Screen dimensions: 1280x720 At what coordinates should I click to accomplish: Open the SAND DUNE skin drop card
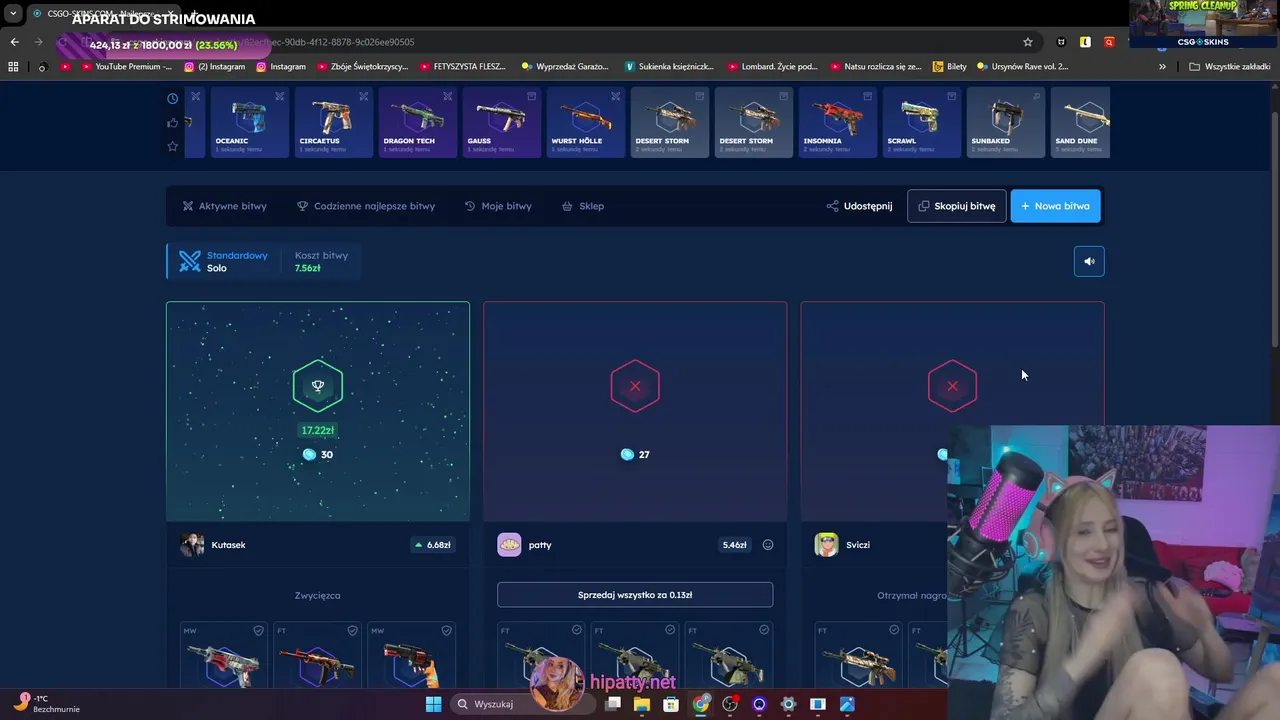click(x=1080, y=122)
